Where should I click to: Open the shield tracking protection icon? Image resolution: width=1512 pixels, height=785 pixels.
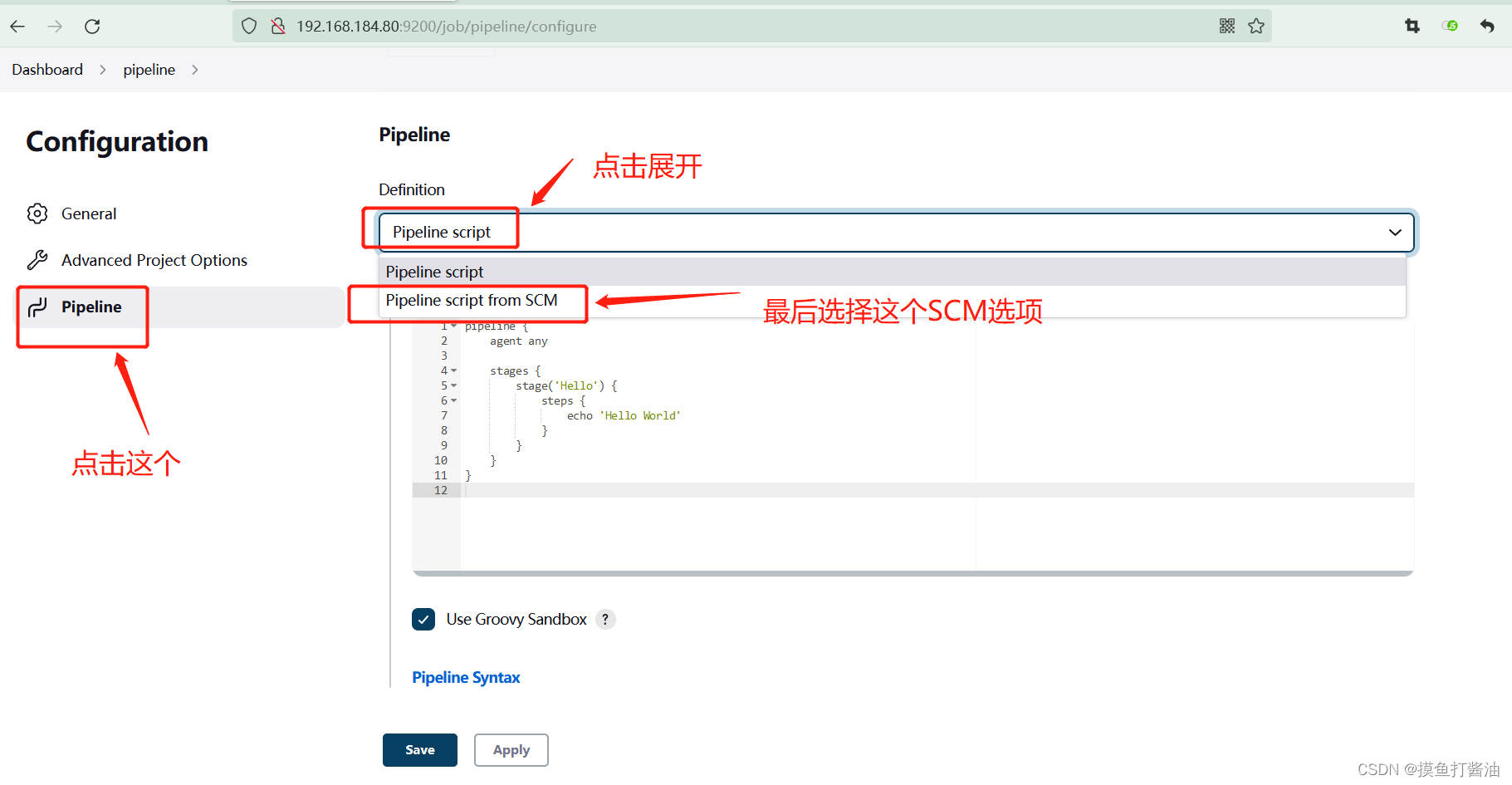(249, 27)
